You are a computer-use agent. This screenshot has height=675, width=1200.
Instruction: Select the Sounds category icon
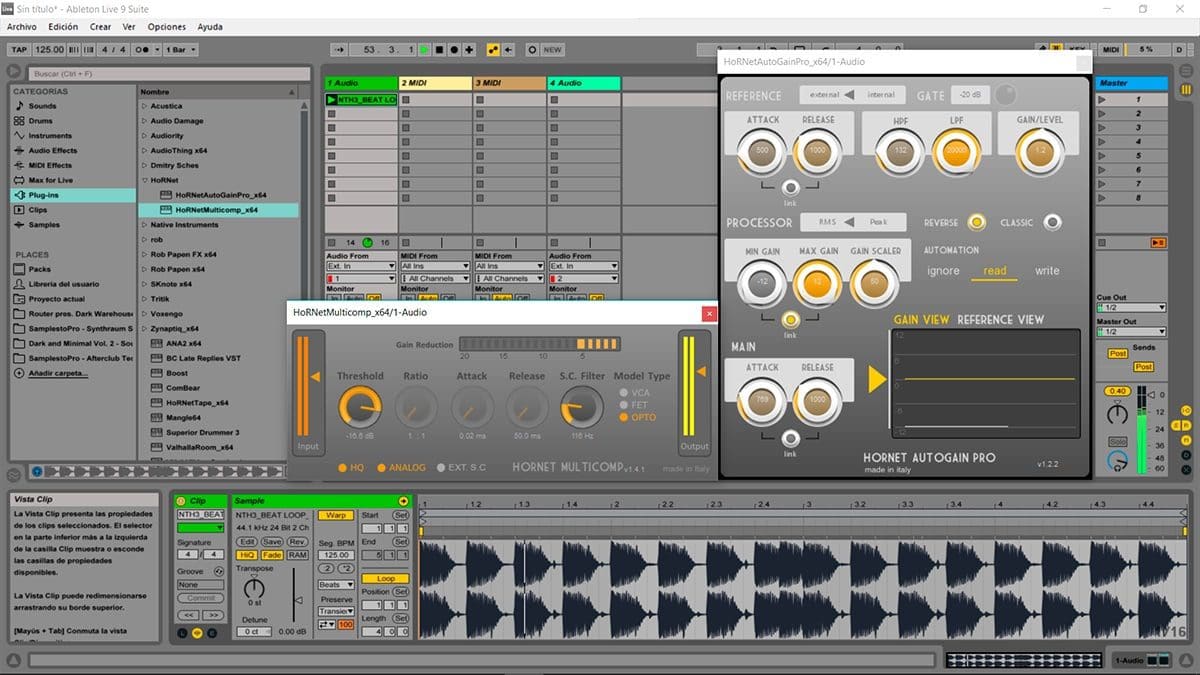pos(18,106)
